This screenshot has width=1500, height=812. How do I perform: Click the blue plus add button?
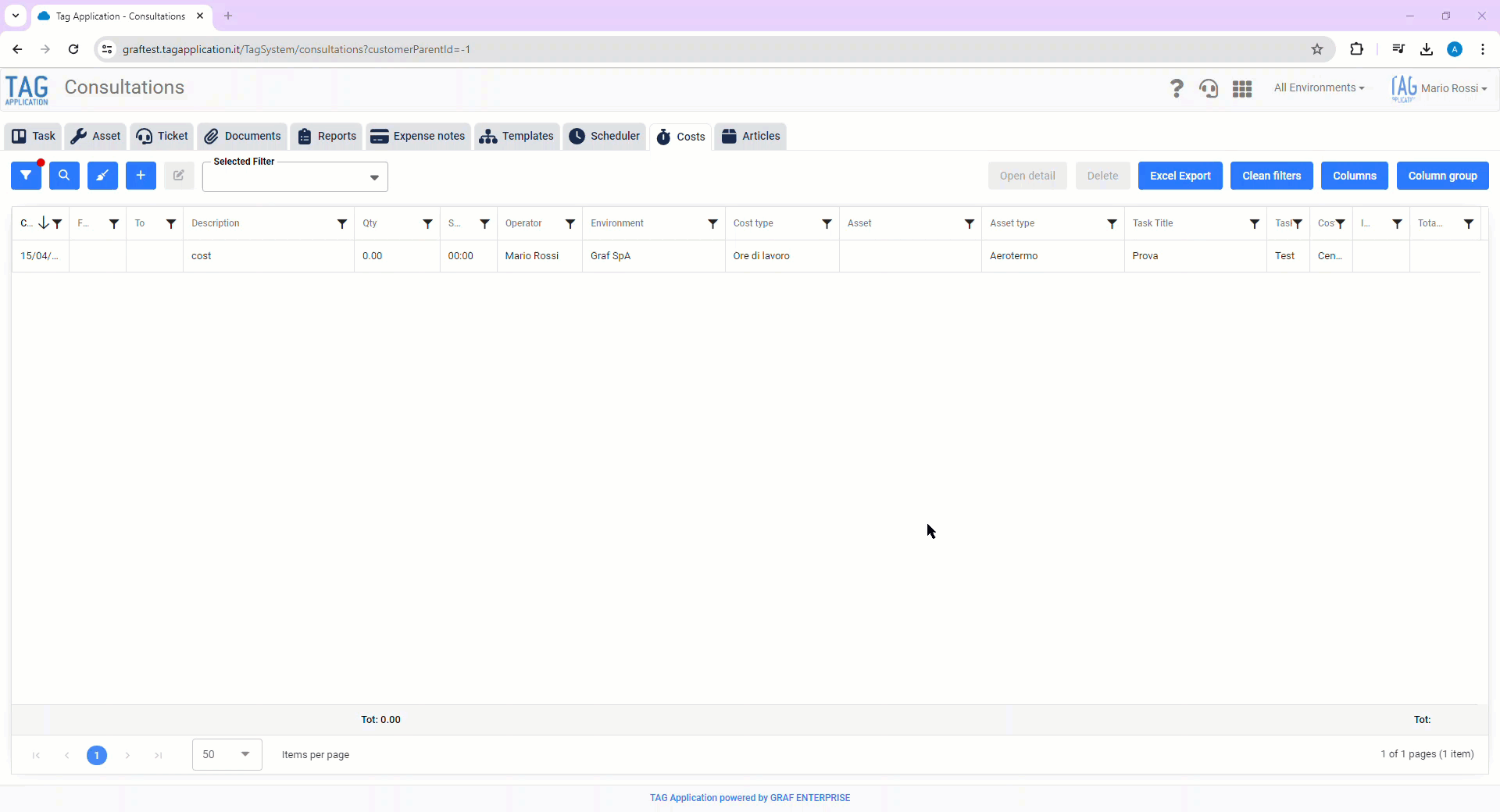pos(141,176)
